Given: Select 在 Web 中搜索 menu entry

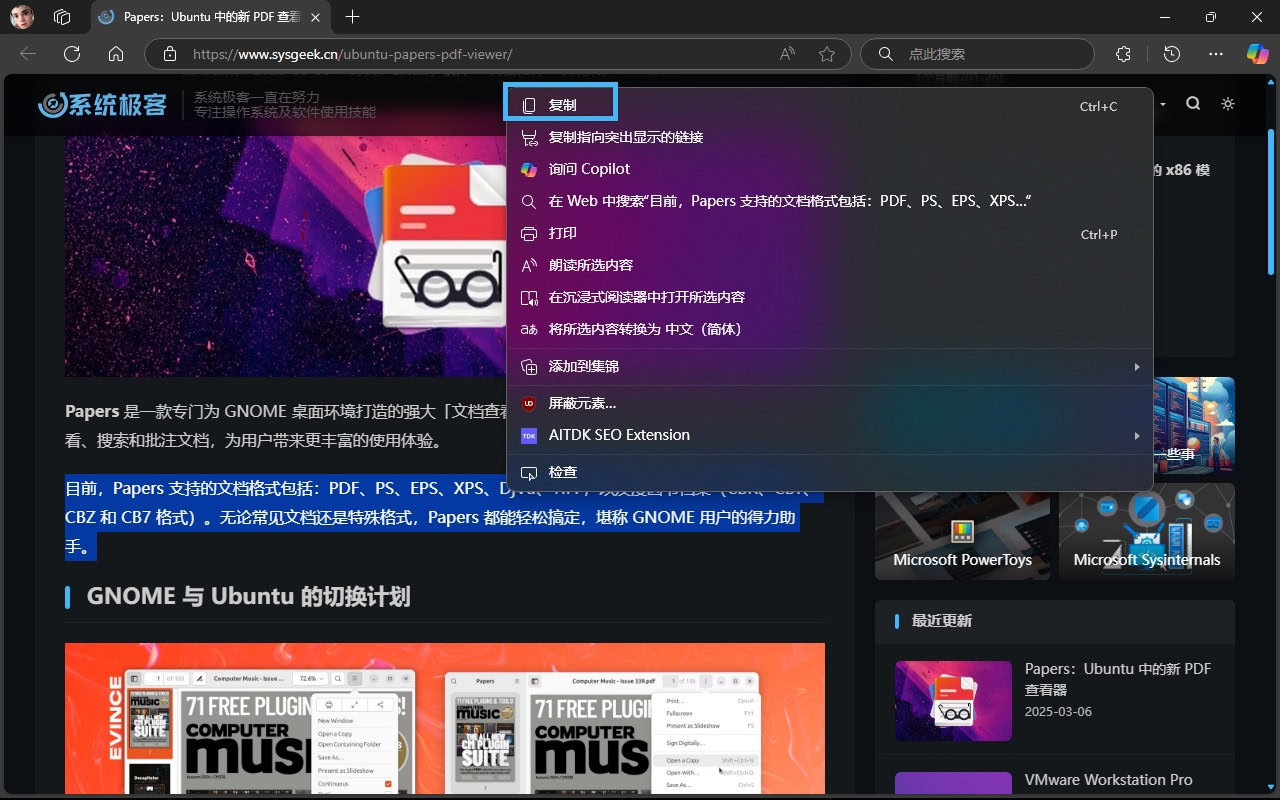Looking at the screenshot, I should point(830,201).
